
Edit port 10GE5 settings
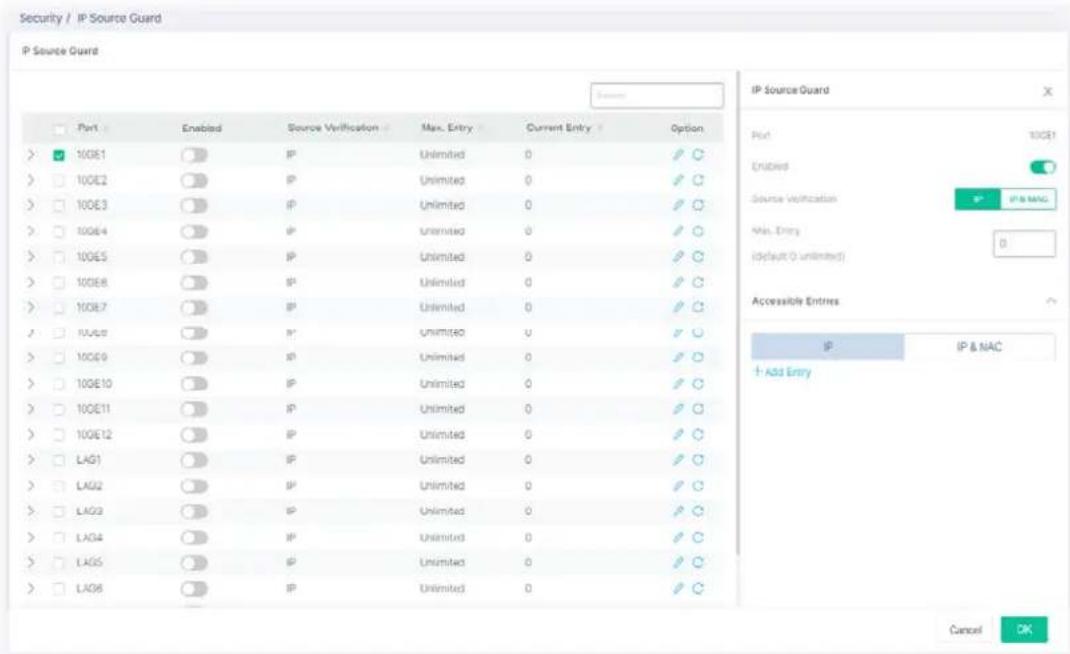point(678,257)
